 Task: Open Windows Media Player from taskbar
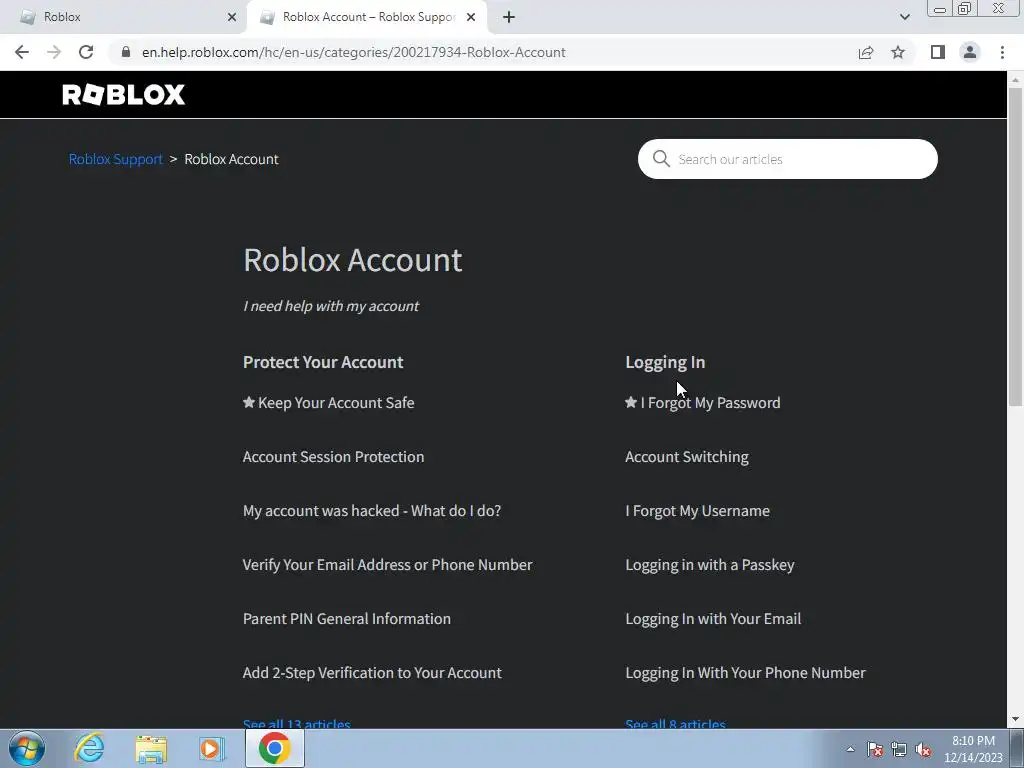212,748
